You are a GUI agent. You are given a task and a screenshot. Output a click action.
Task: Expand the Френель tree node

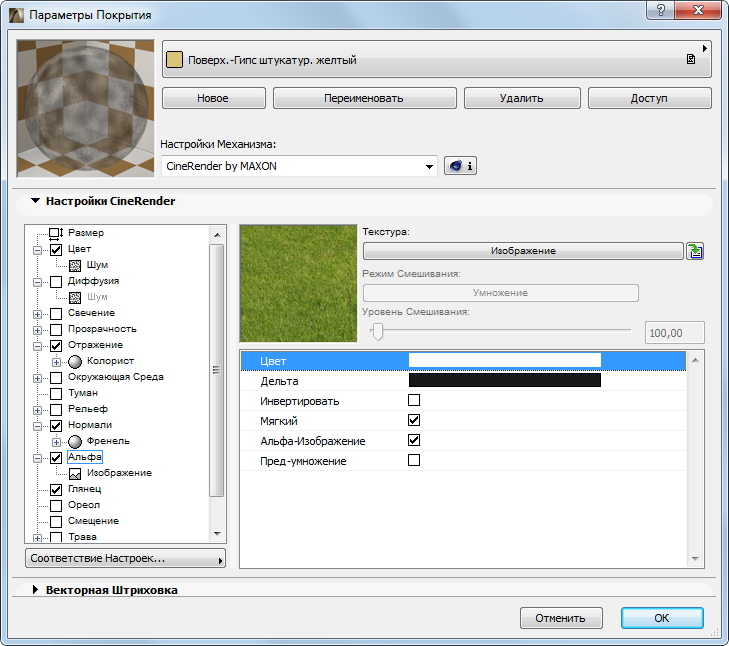[56, 442]
